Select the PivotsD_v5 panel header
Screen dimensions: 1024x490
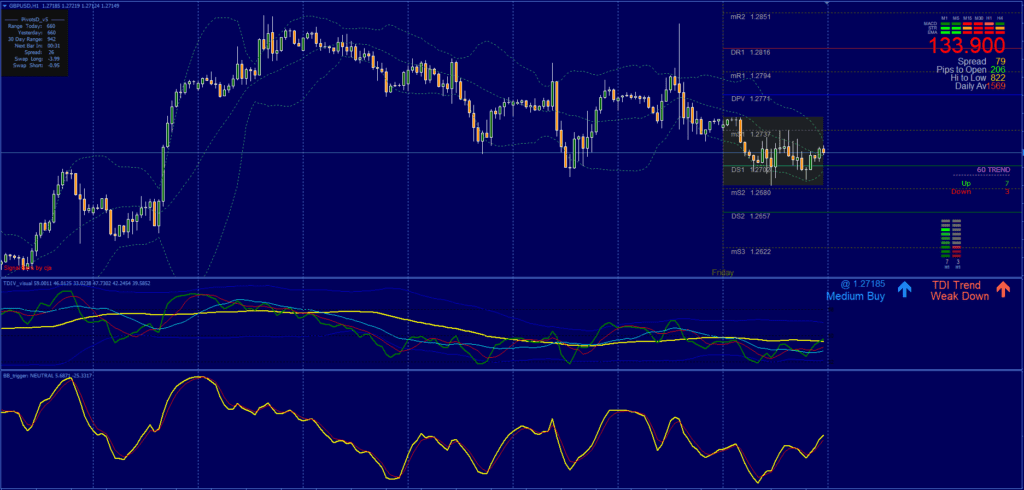(x=35, y=20)
